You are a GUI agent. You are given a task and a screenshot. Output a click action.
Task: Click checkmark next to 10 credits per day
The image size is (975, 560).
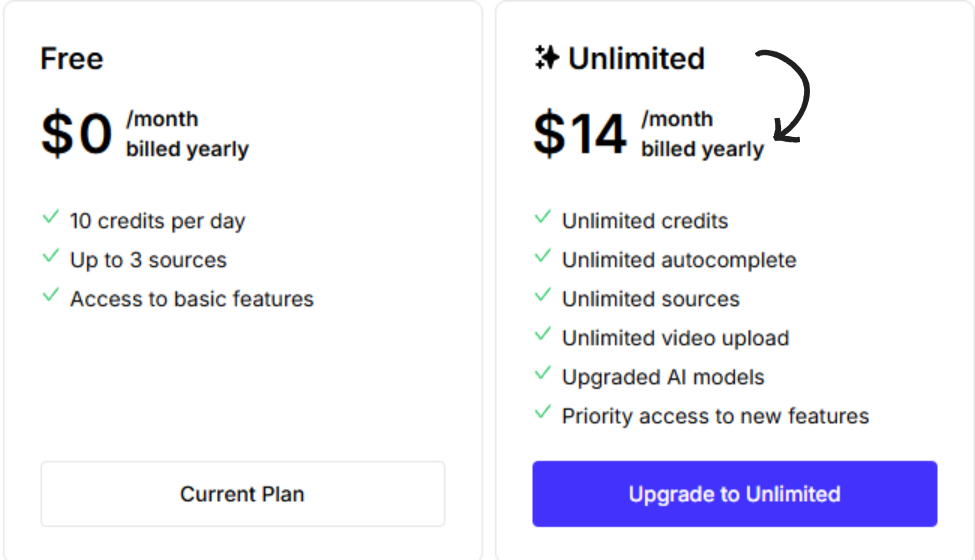coord(51,218)
